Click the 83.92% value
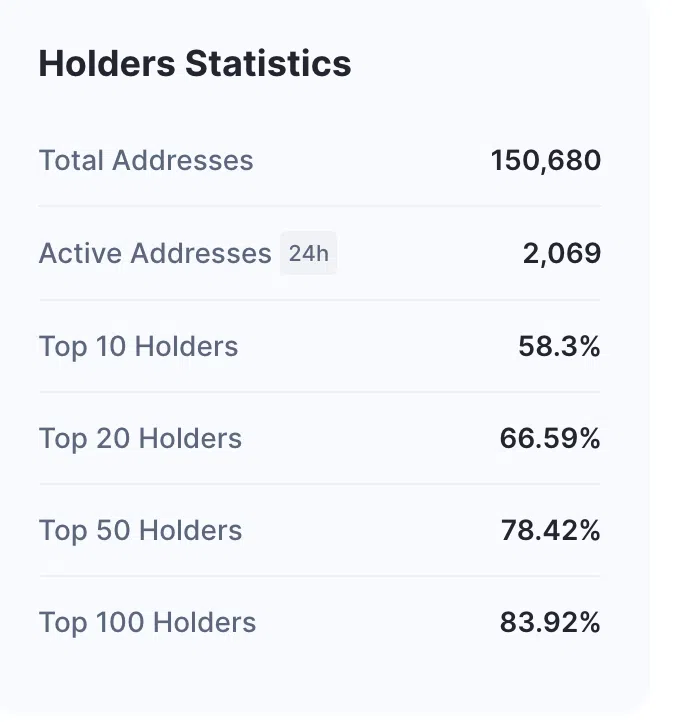The height and width of the screenshot is (722, 678). (550, 622)
